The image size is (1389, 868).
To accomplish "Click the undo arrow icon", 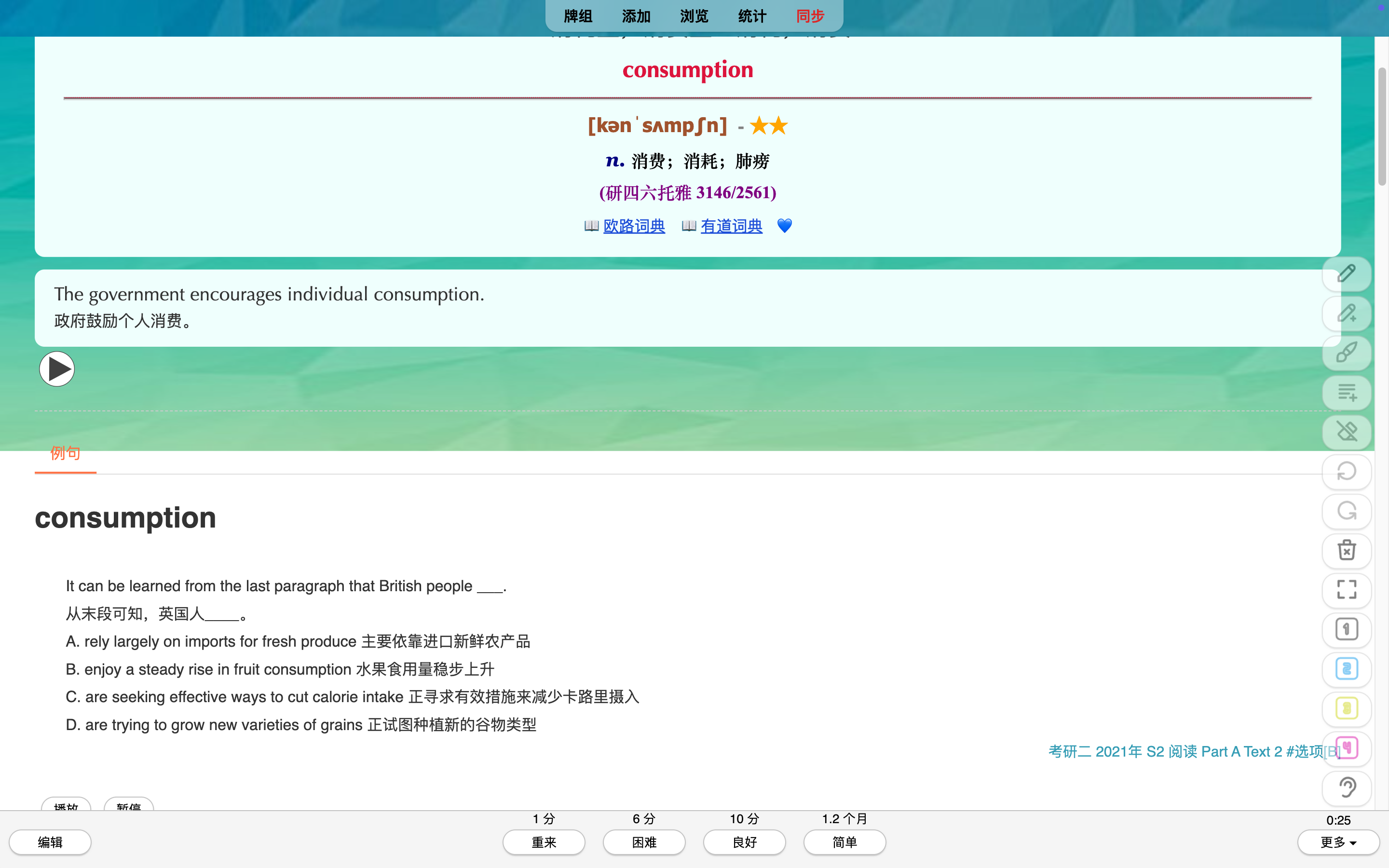I will point(1346,472).
